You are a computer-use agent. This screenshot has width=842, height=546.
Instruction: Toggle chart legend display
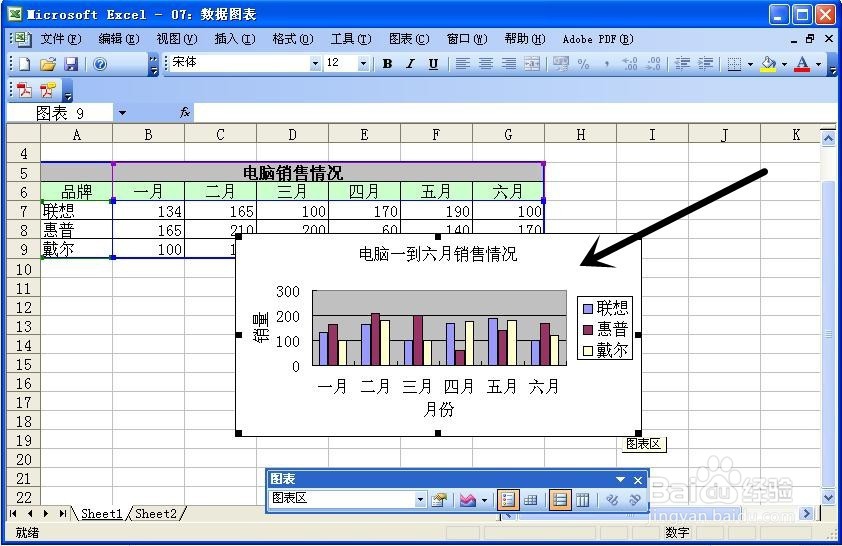[x=507, y=500]
